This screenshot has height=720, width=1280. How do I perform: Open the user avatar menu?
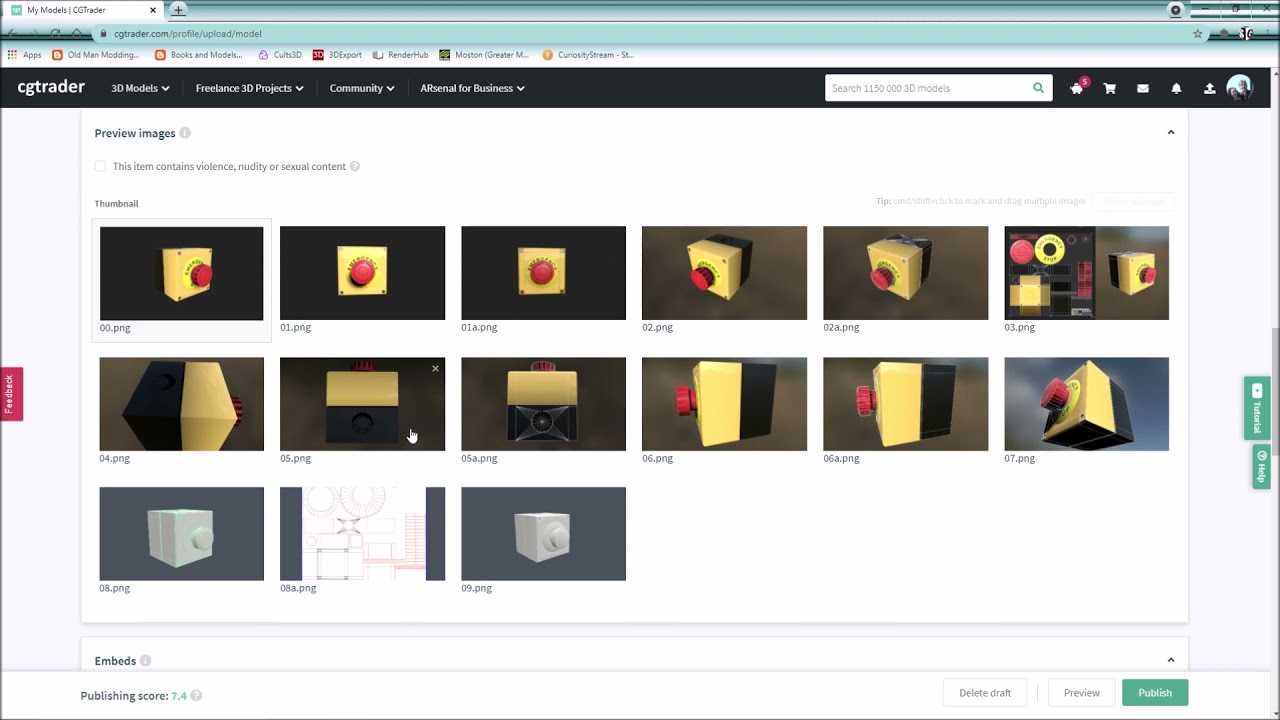[x=1239, y=88]
